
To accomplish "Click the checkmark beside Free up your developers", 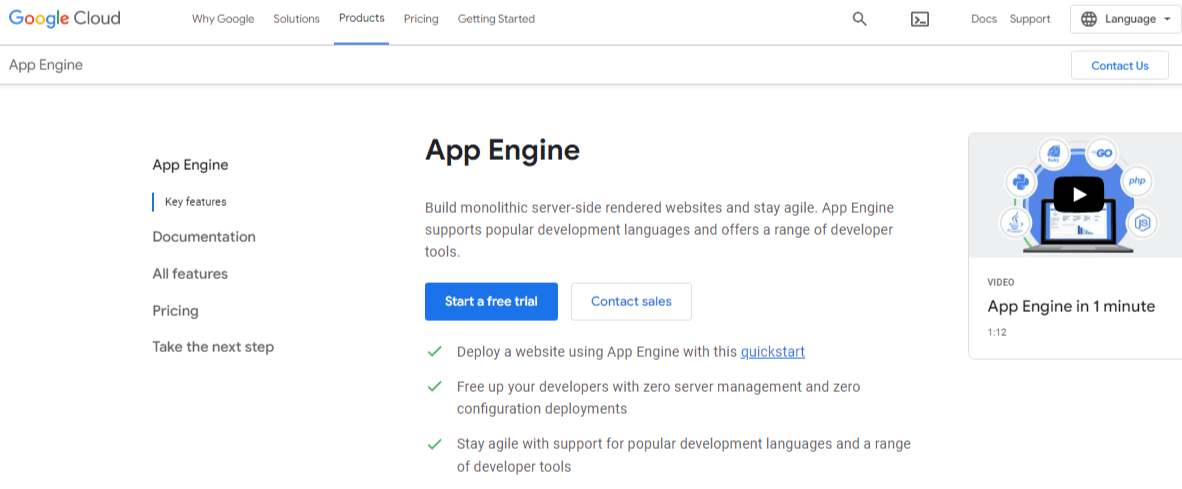I will (x=434, y=387).
